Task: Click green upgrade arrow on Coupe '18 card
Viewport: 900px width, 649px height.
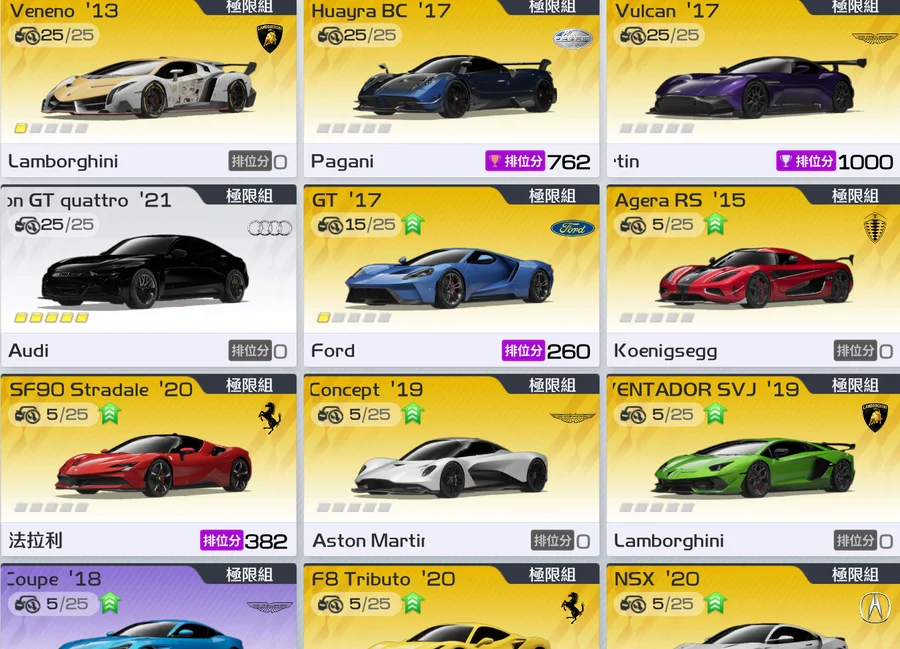Action: pos(110,603)
